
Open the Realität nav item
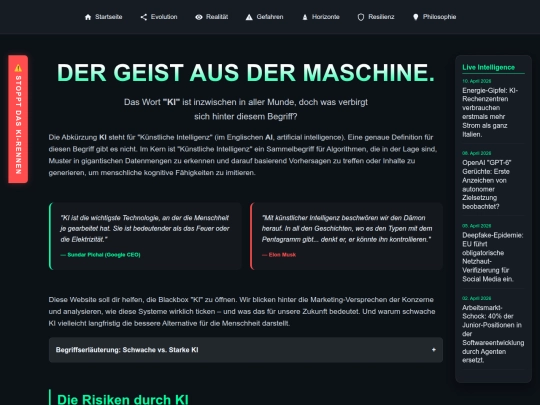pos(211,17)
